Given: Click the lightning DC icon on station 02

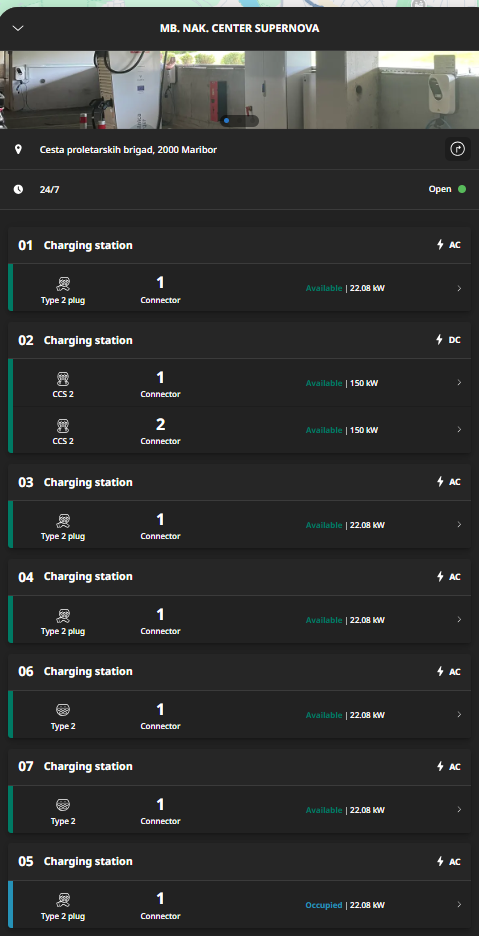Looking at the screenshot, I should pyautogui.click(x=440, y=340).
